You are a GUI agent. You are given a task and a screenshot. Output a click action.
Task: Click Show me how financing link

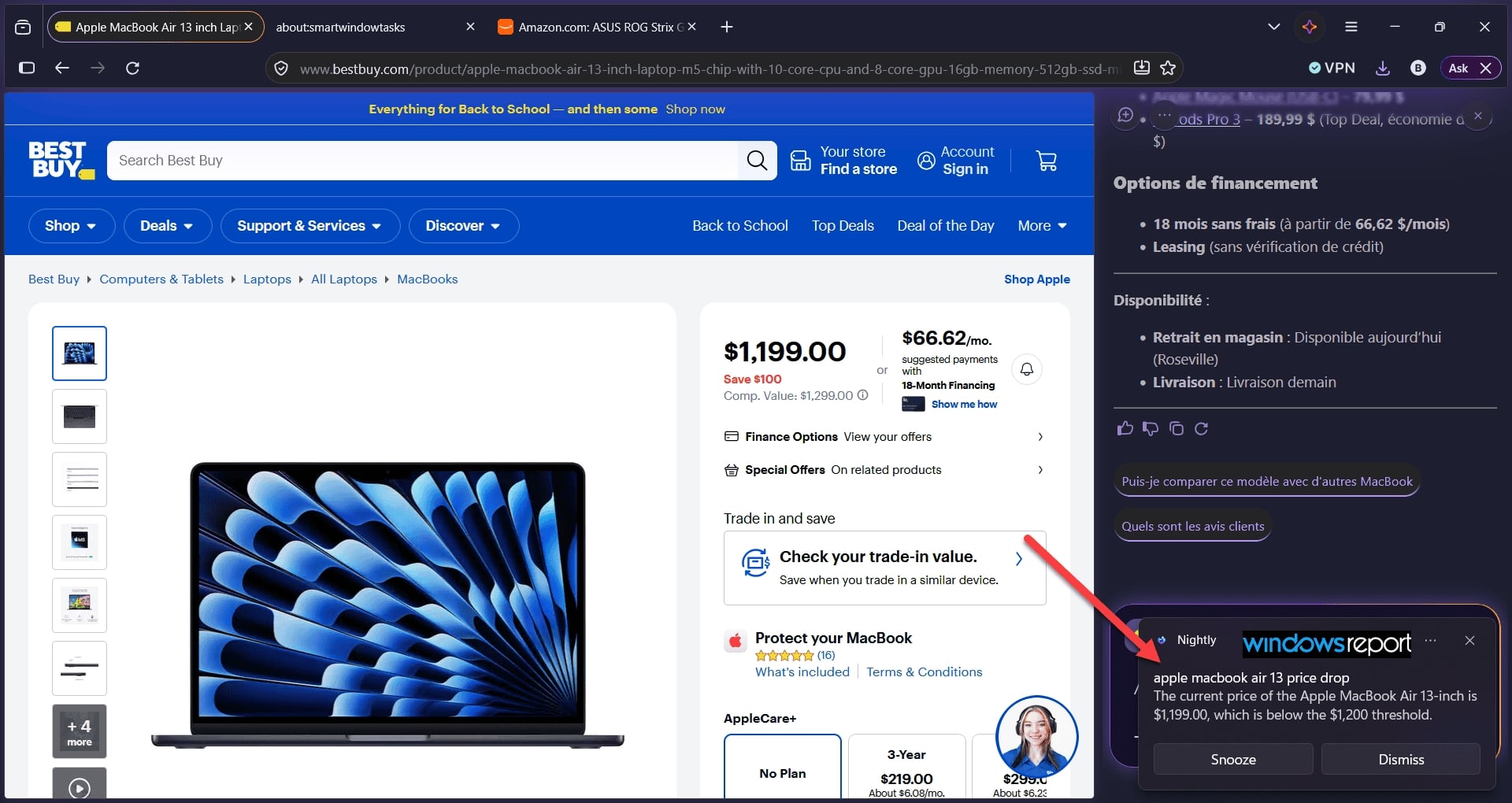tap(964, 404)
